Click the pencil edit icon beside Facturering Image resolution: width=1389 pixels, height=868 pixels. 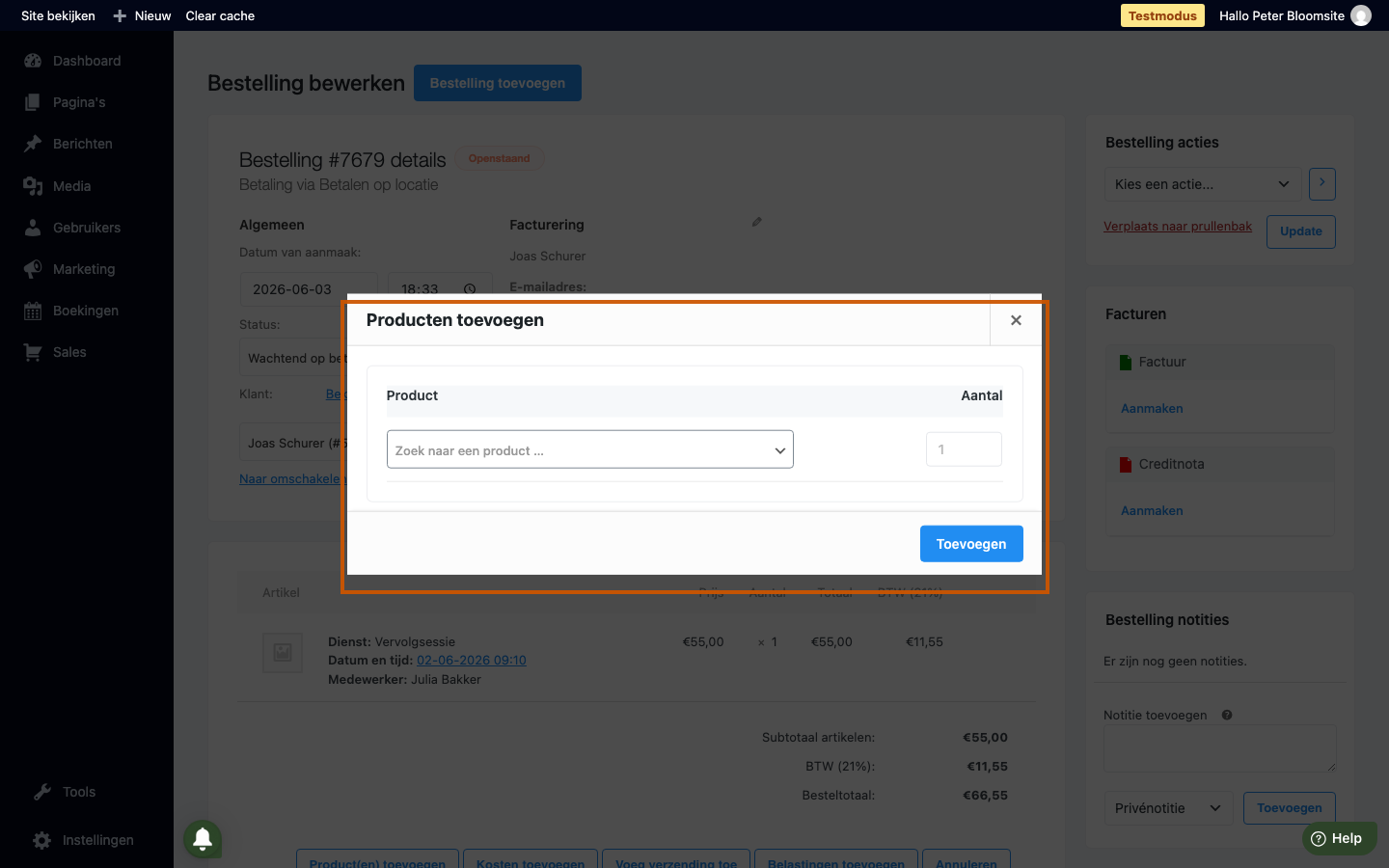(757, 222)
